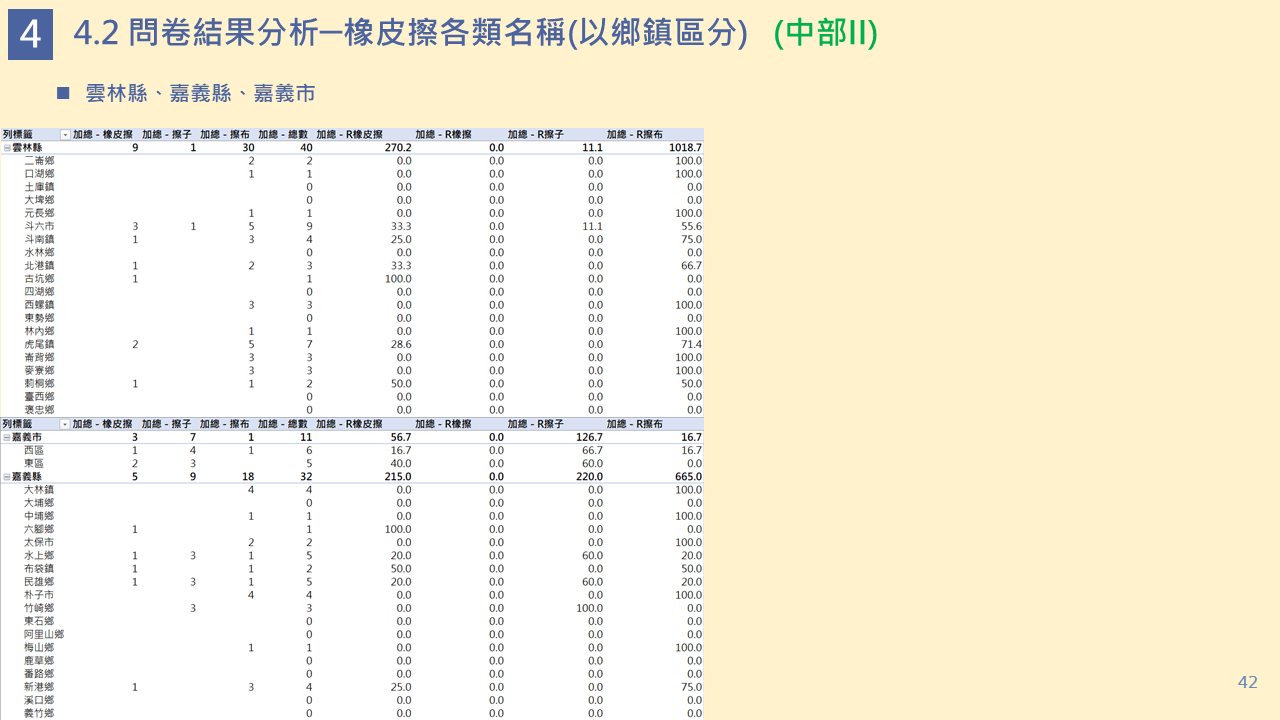Select the 莿桐鄉 row label
This screenshot has width=1280, height=720.
click(39, 383)
